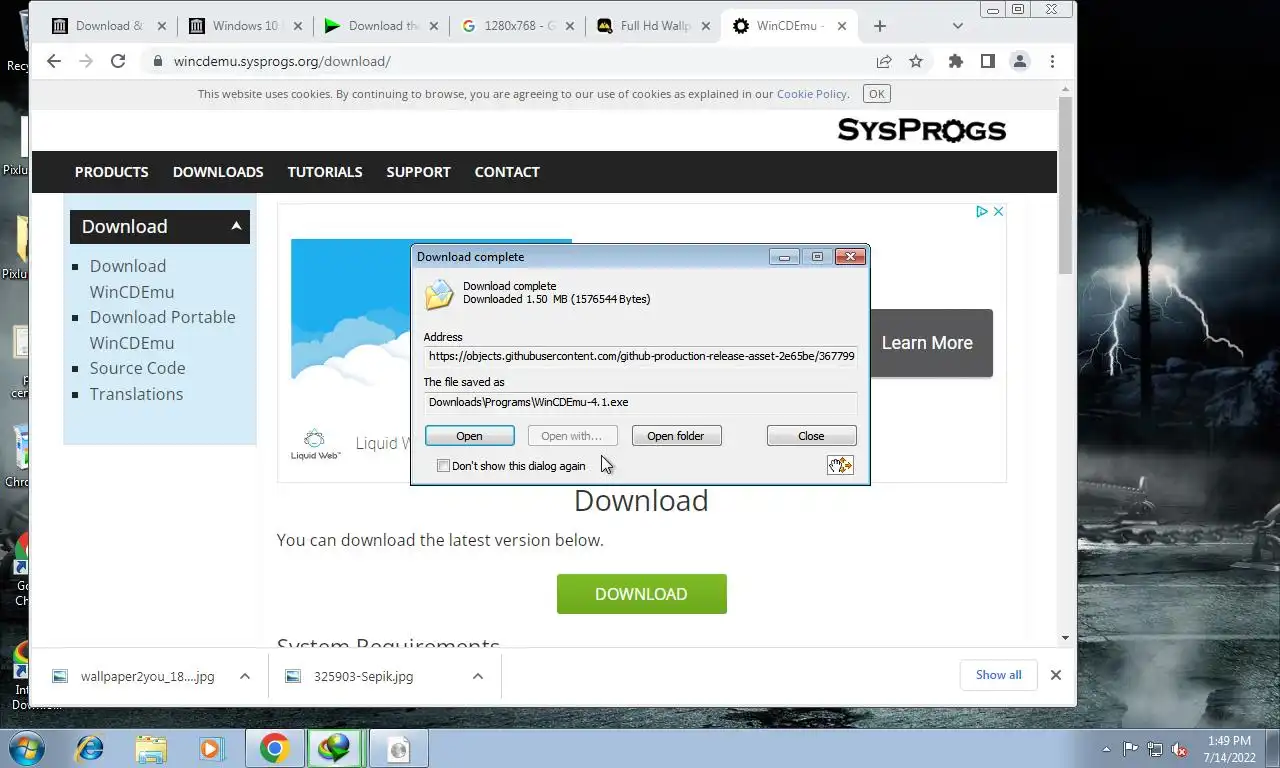Click Open folder in the download dialog
Screen dimensions: 1280x768
pos(676,436)
